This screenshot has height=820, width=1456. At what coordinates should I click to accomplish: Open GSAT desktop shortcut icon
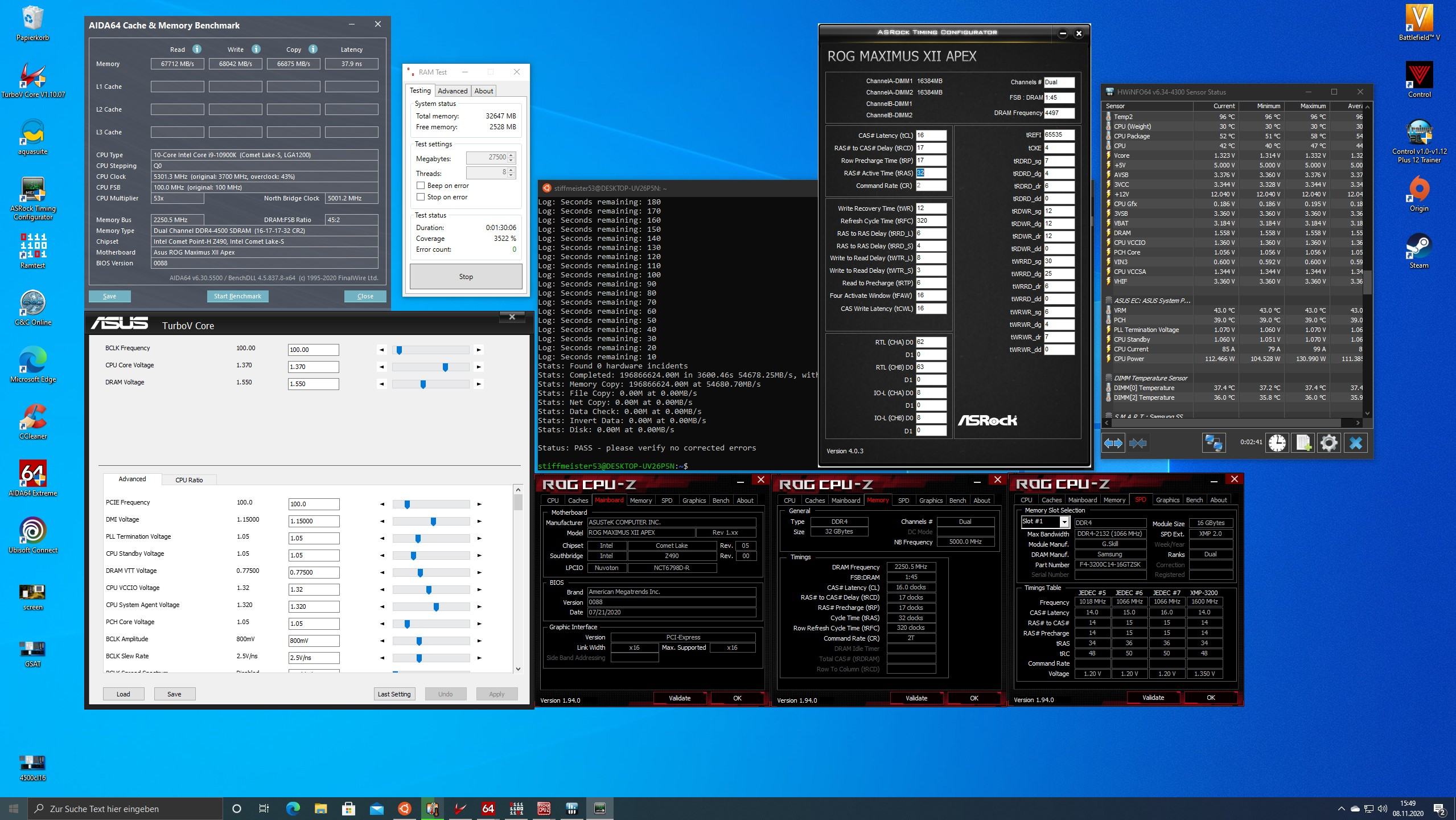click(32, 648)
